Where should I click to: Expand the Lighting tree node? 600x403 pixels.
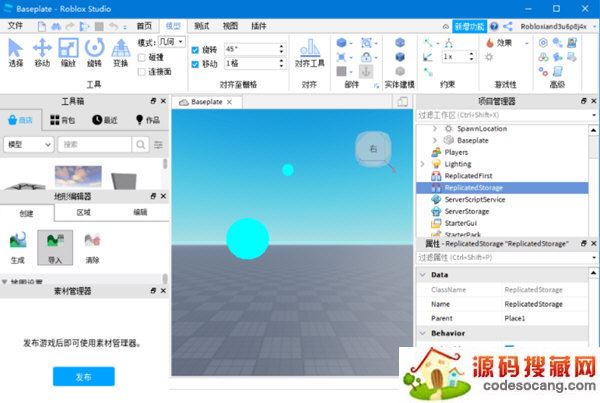pos(422,164)
